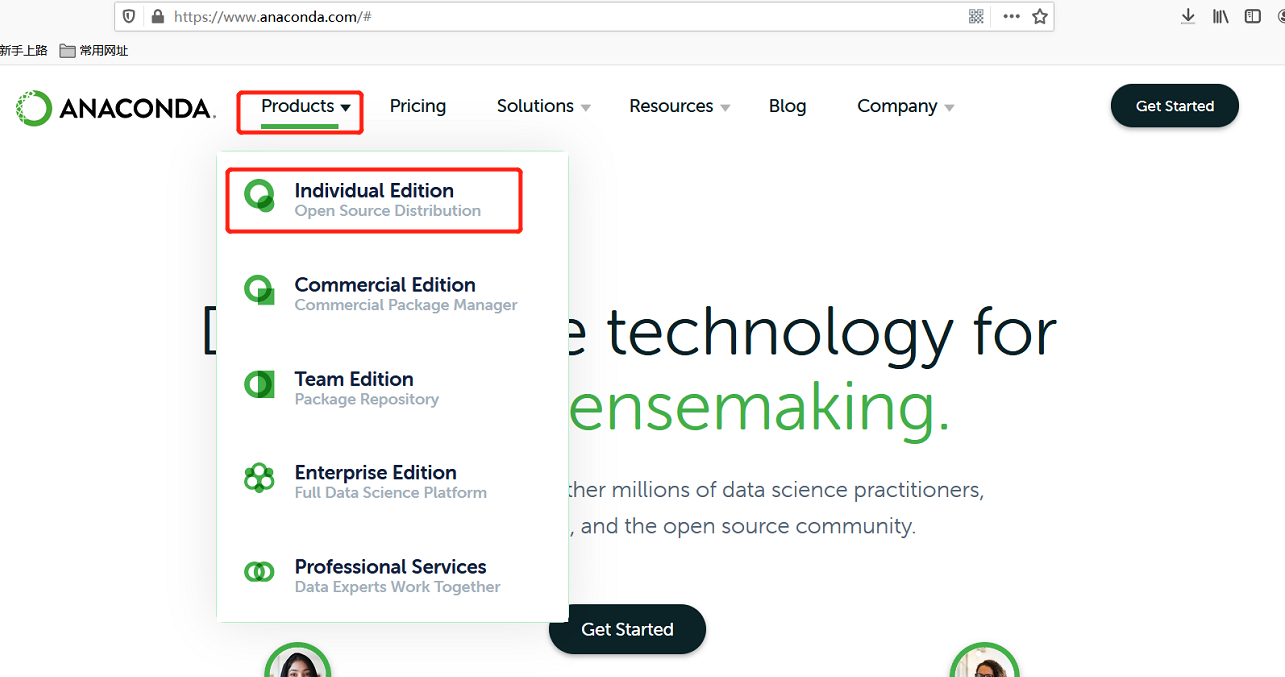Image resolution: width=1285 pixels, height=677 pixels.
Task: Open the 新手上路 bookmark
Action: [x=24, y=50]
